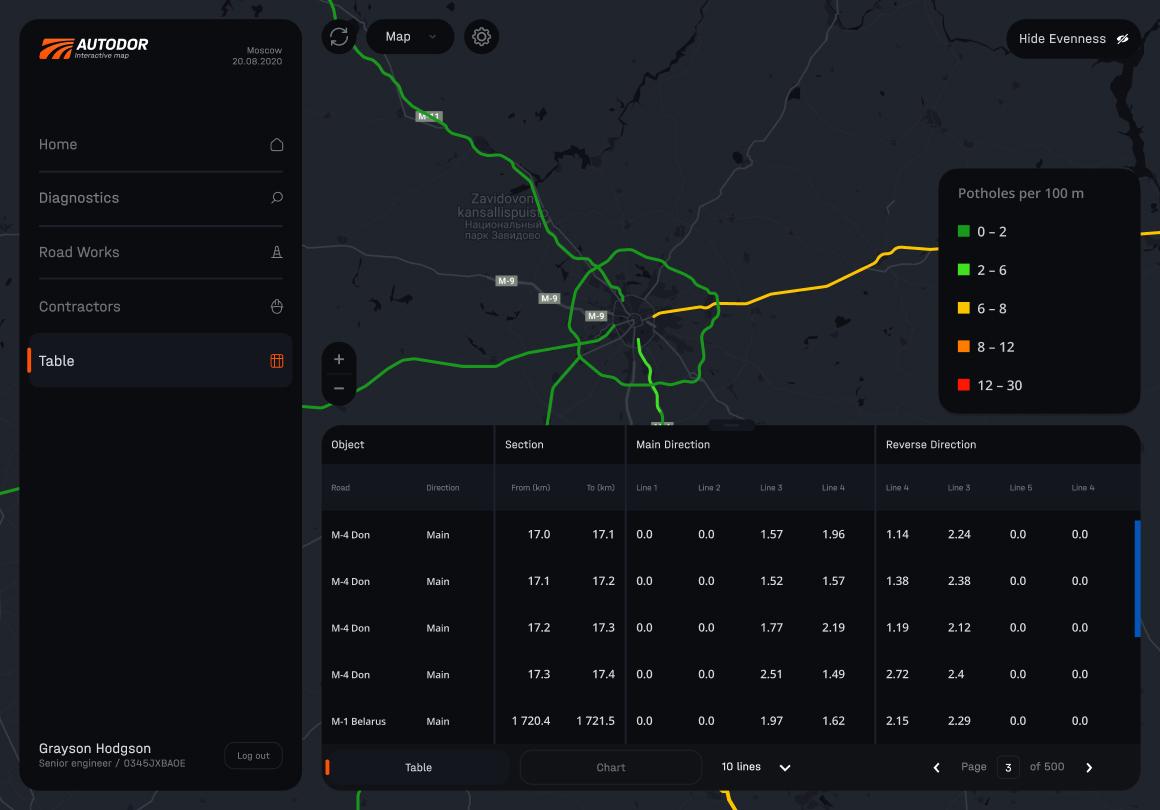Switch to the Table tab
This screenshot has width=1160, height=810.
tap(418, 768)
